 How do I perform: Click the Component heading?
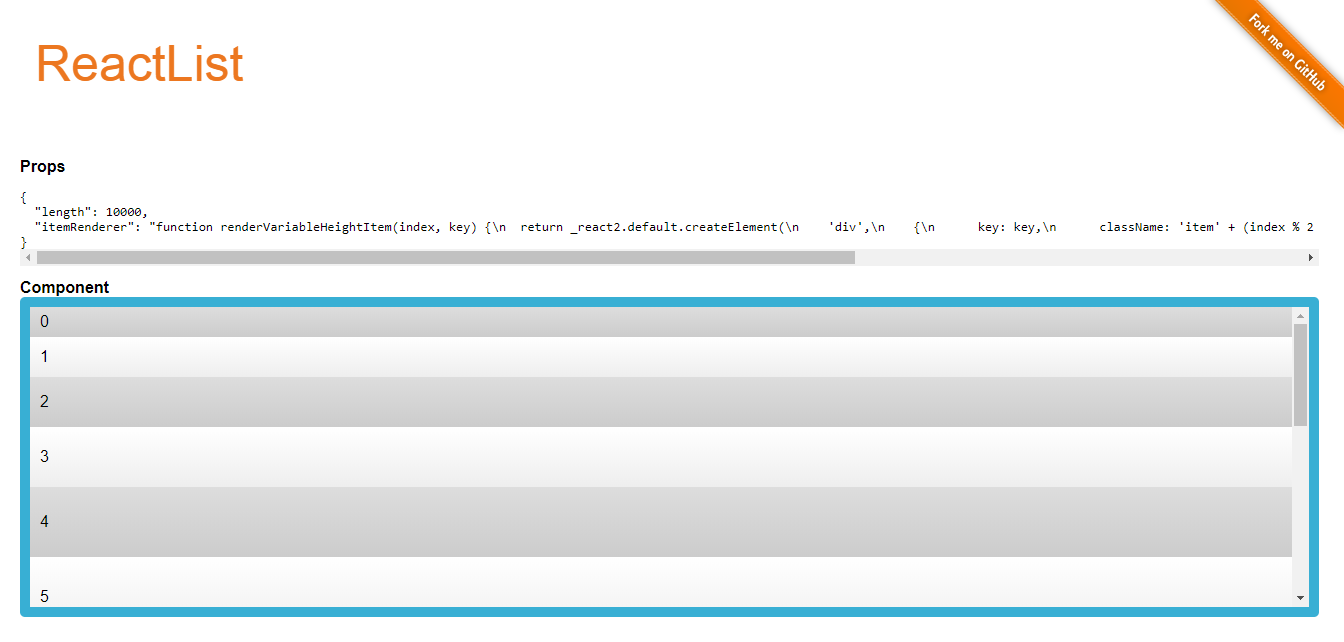pos(65,287)
